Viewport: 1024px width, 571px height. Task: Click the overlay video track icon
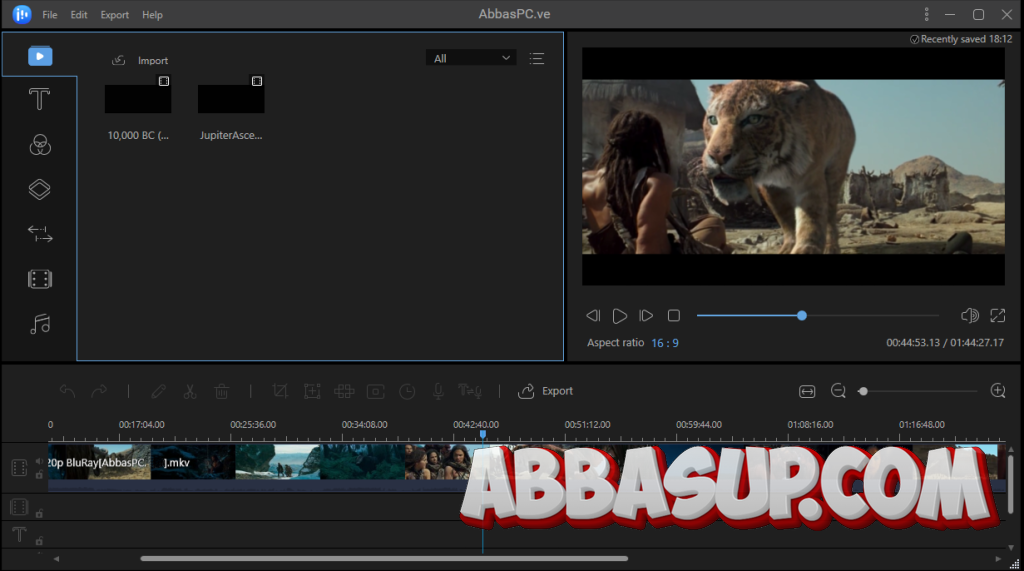pyautogui.click(x=20, y=507)
